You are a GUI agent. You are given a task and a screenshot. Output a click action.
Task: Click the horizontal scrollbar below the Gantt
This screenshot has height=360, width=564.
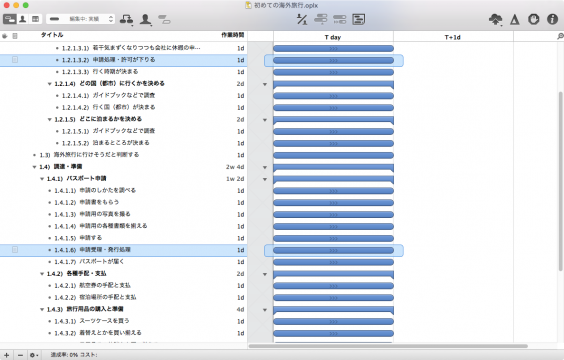click(388, 346)
